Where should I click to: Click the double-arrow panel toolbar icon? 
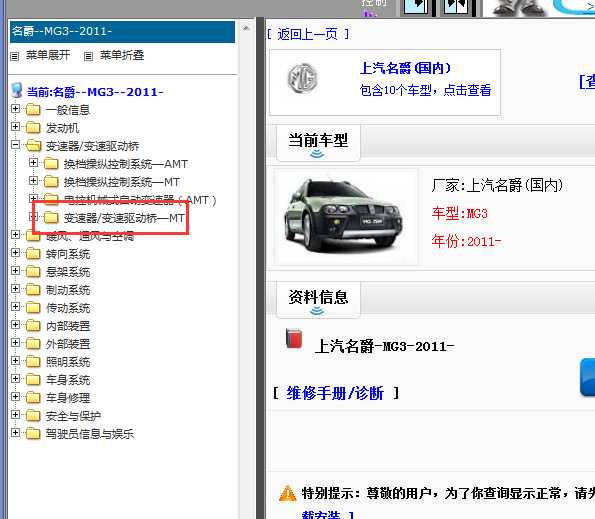coord(456,7)
